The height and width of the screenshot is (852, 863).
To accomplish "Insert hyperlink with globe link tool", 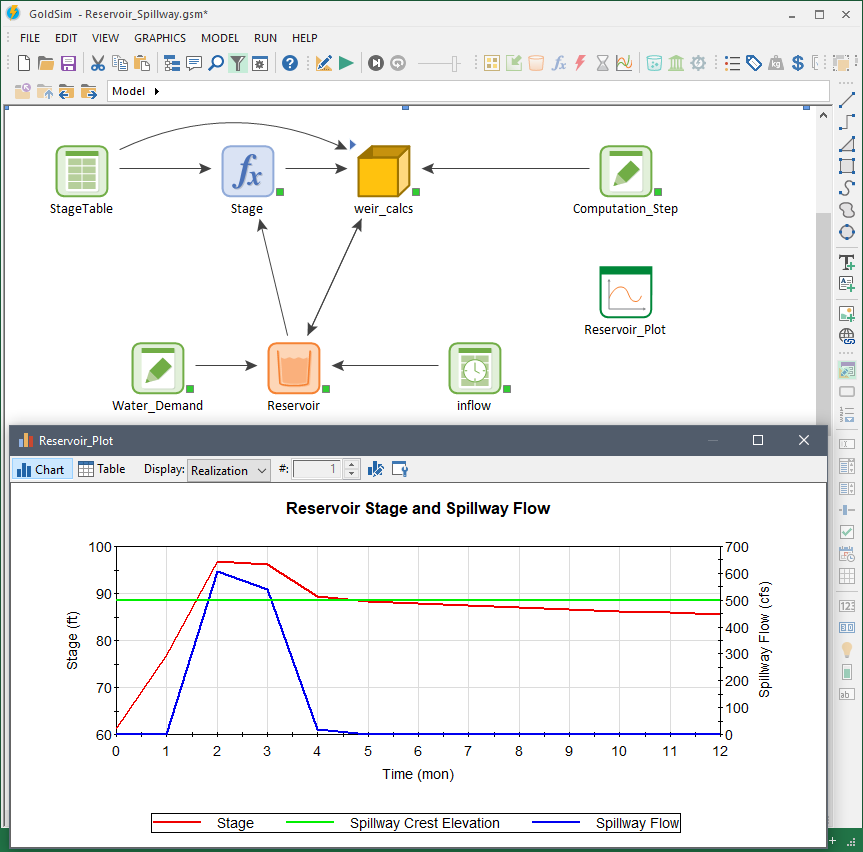I will point(847,336).
